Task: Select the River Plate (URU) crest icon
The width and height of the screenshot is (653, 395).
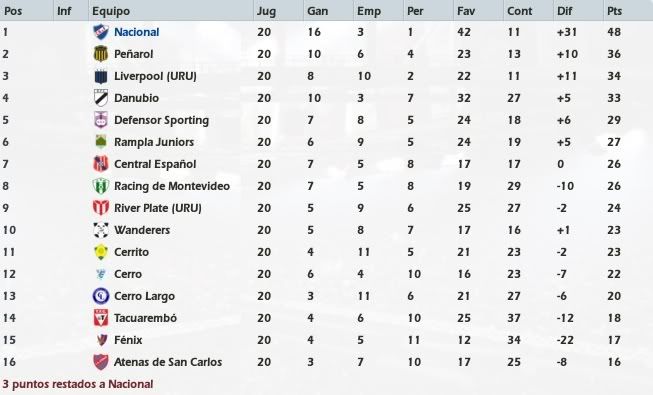Action: pyautogui.click(x=101, y=208)
